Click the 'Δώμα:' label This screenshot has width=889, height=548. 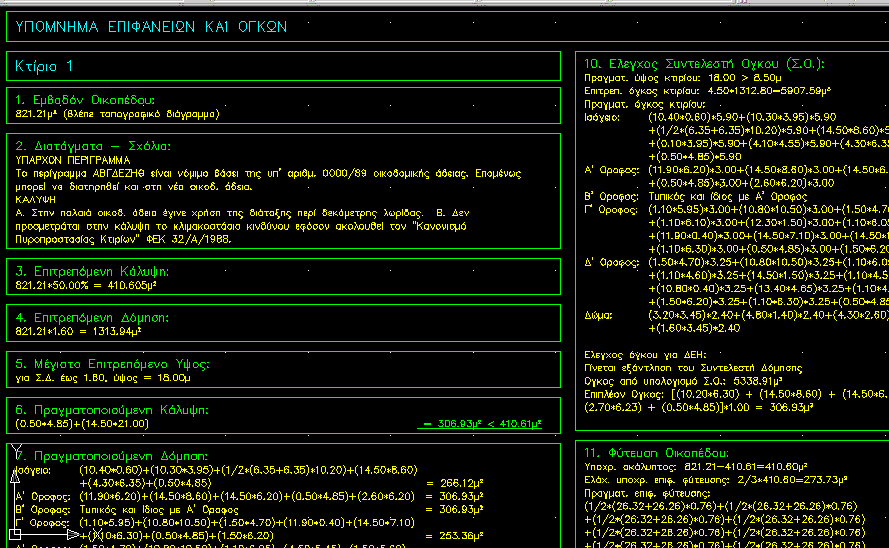pyautogui.click(x=598, y=315)
